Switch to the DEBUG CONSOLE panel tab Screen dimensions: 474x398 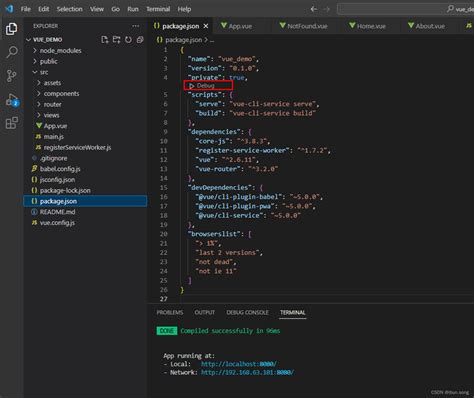pos(247,312)
